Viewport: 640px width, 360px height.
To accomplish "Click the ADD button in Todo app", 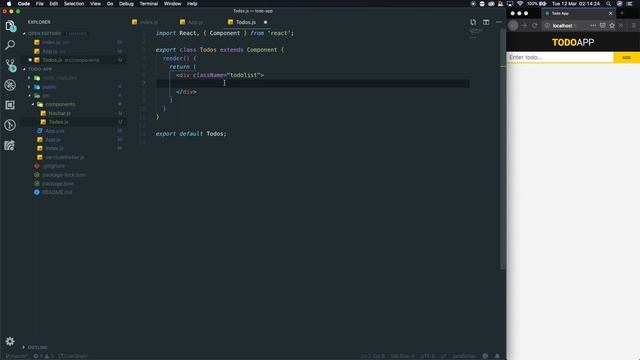I will pyautogui.click(x=626, y=58).
